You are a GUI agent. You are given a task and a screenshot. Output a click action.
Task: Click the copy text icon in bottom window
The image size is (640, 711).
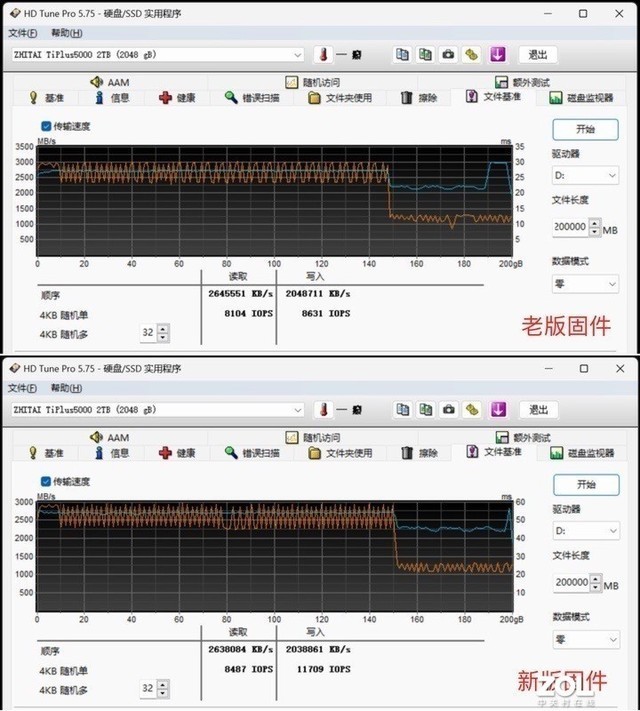[x=402, y=410]
